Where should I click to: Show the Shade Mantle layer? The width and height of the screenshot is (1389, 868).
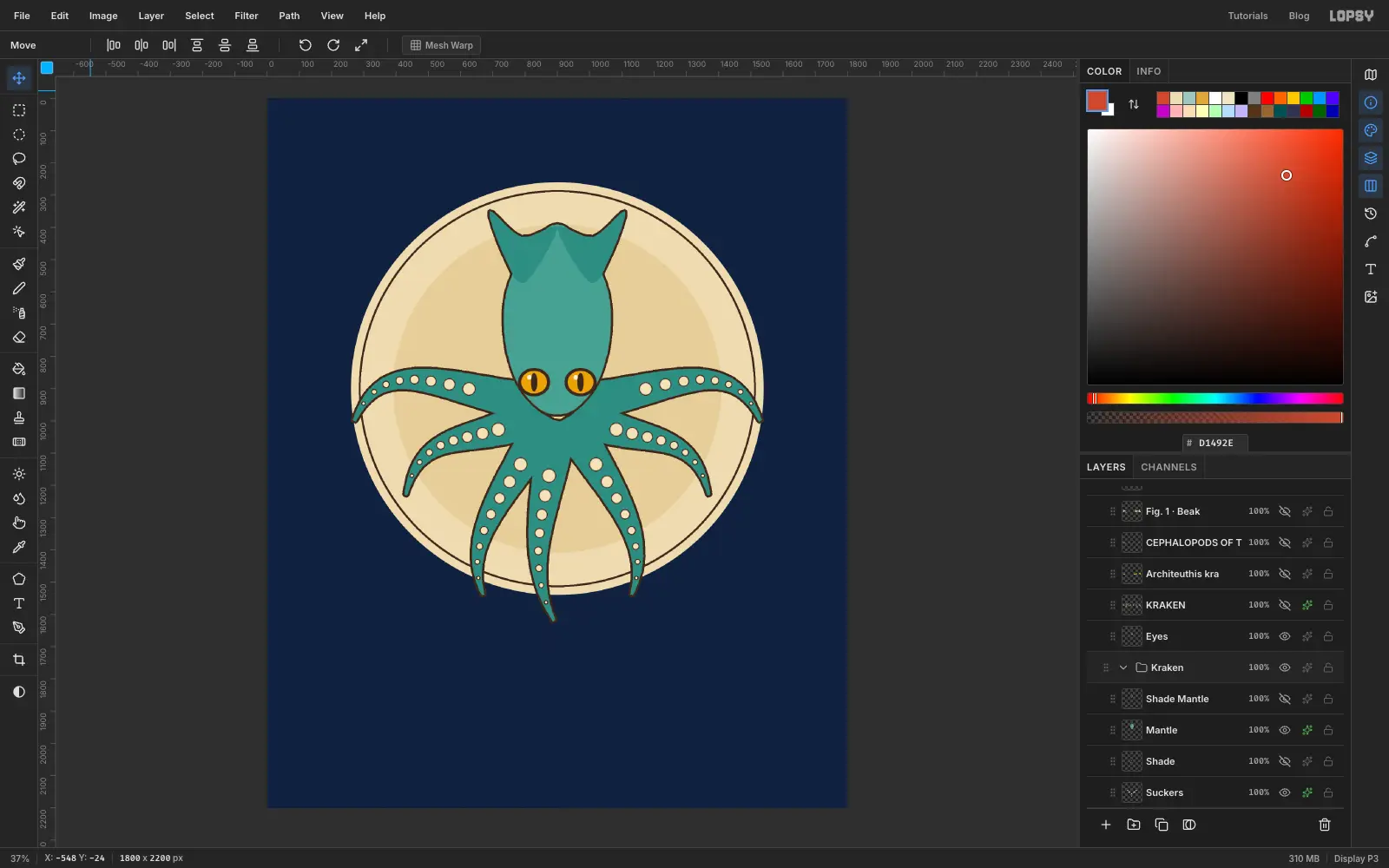(1285, 699)
